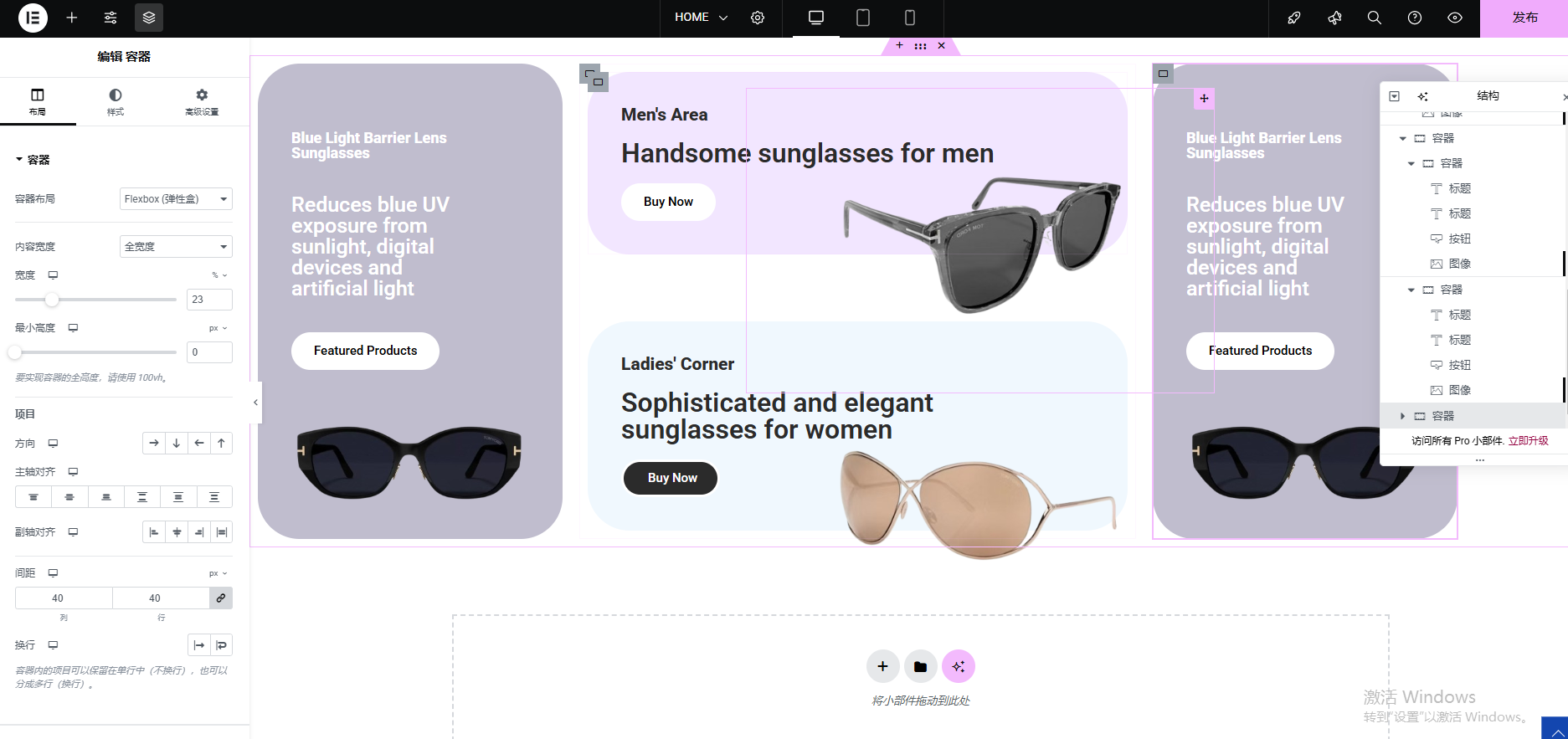
Task: Set direction to column downward arrow
Action: click(x=177, y=444)
